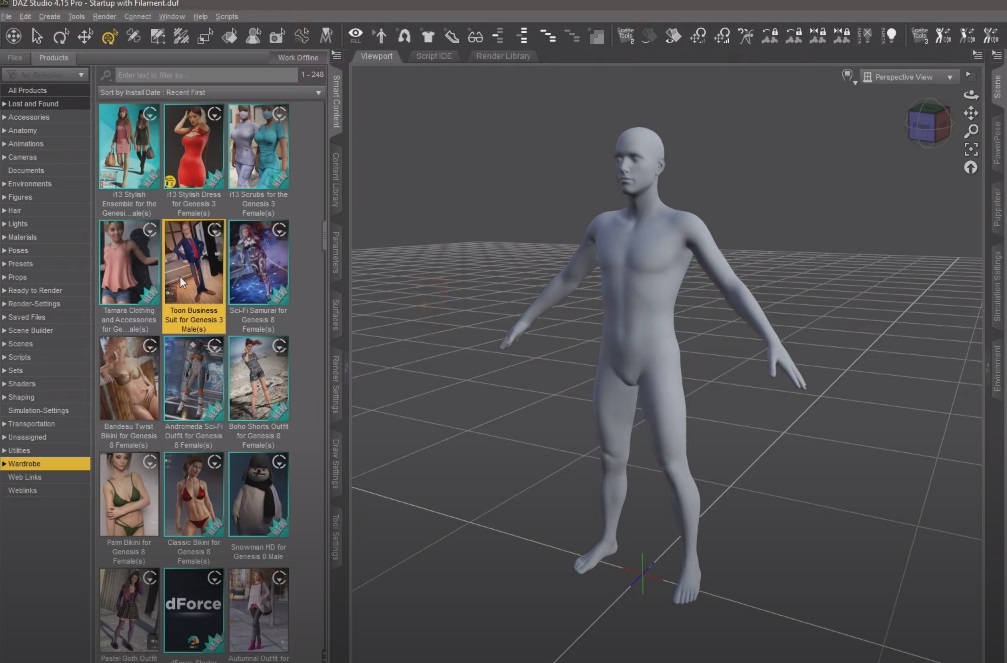Open the Simulation Settings side tab
The width and height of the screenshot is (1007, 663).
click(x=997, y=285)
